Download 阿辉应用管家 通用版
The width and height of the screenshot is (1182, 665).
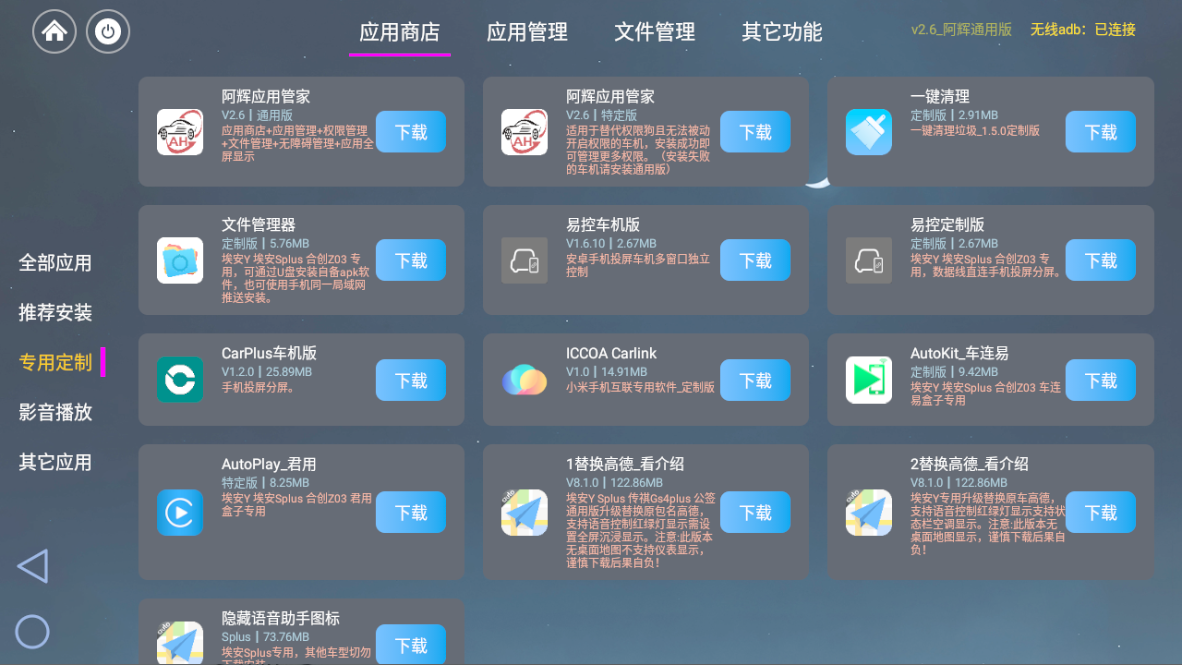[411, 132]
